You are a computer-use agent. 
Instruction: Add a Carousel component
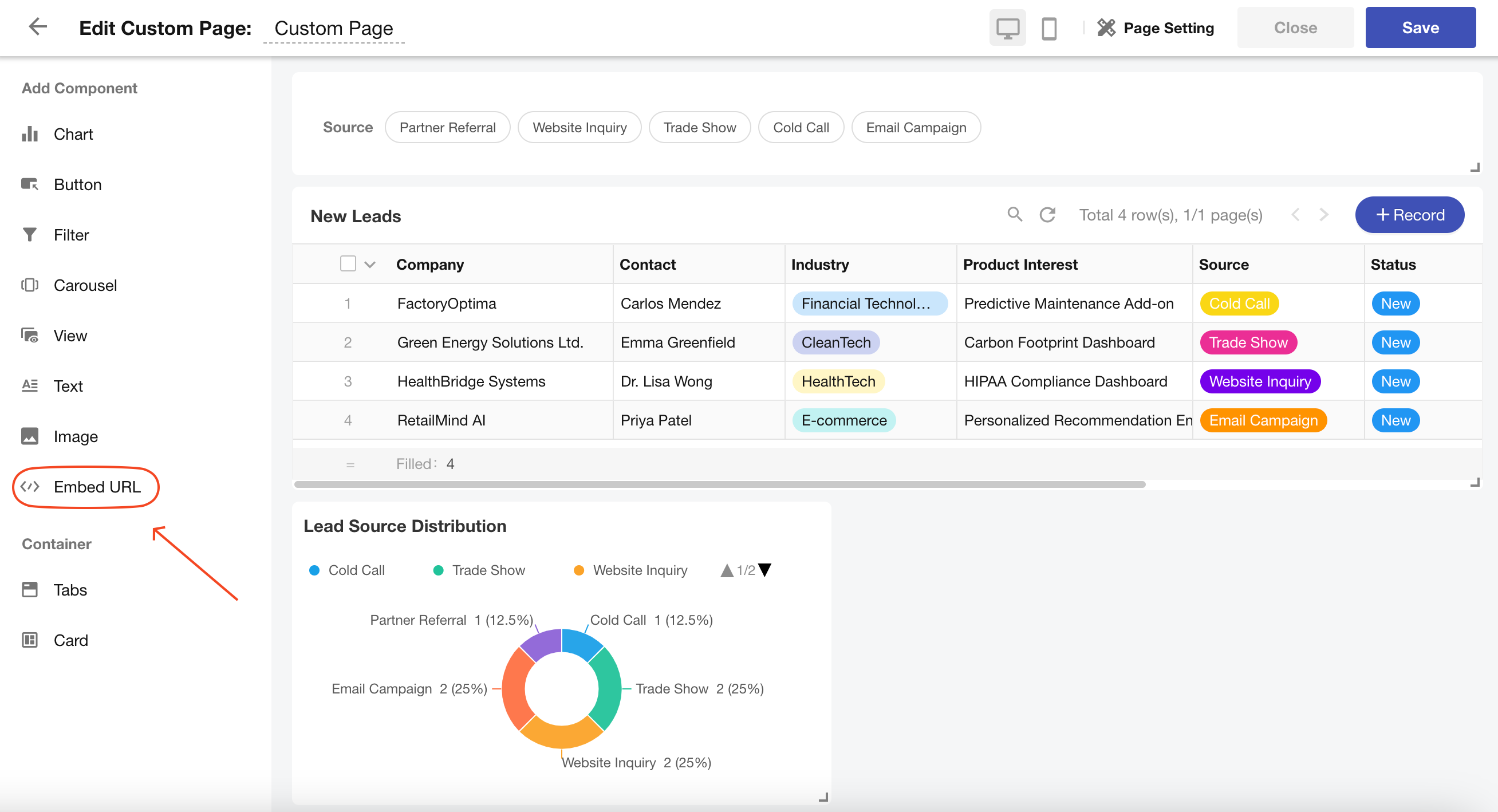[85, 286]
